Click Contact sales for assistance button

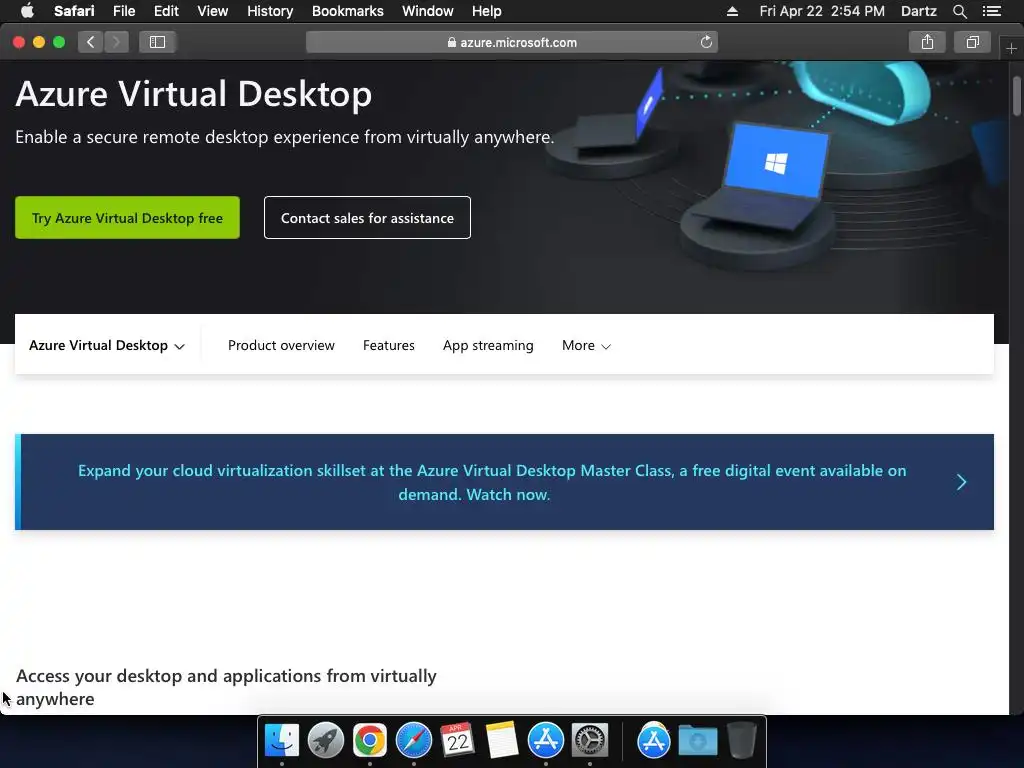click(x=367, y=217)
